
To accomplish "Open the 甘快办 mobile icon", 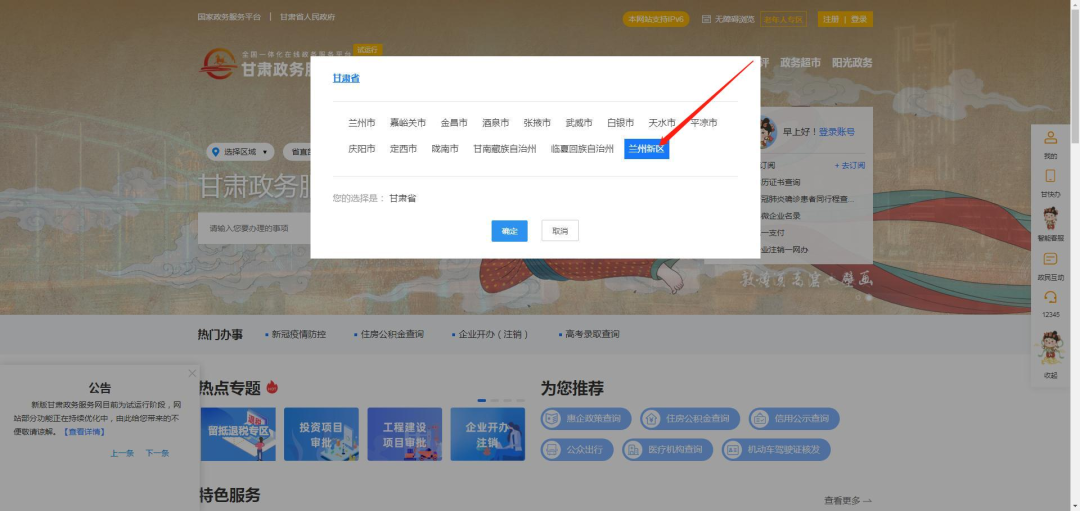I will [x=1050, y=176].
